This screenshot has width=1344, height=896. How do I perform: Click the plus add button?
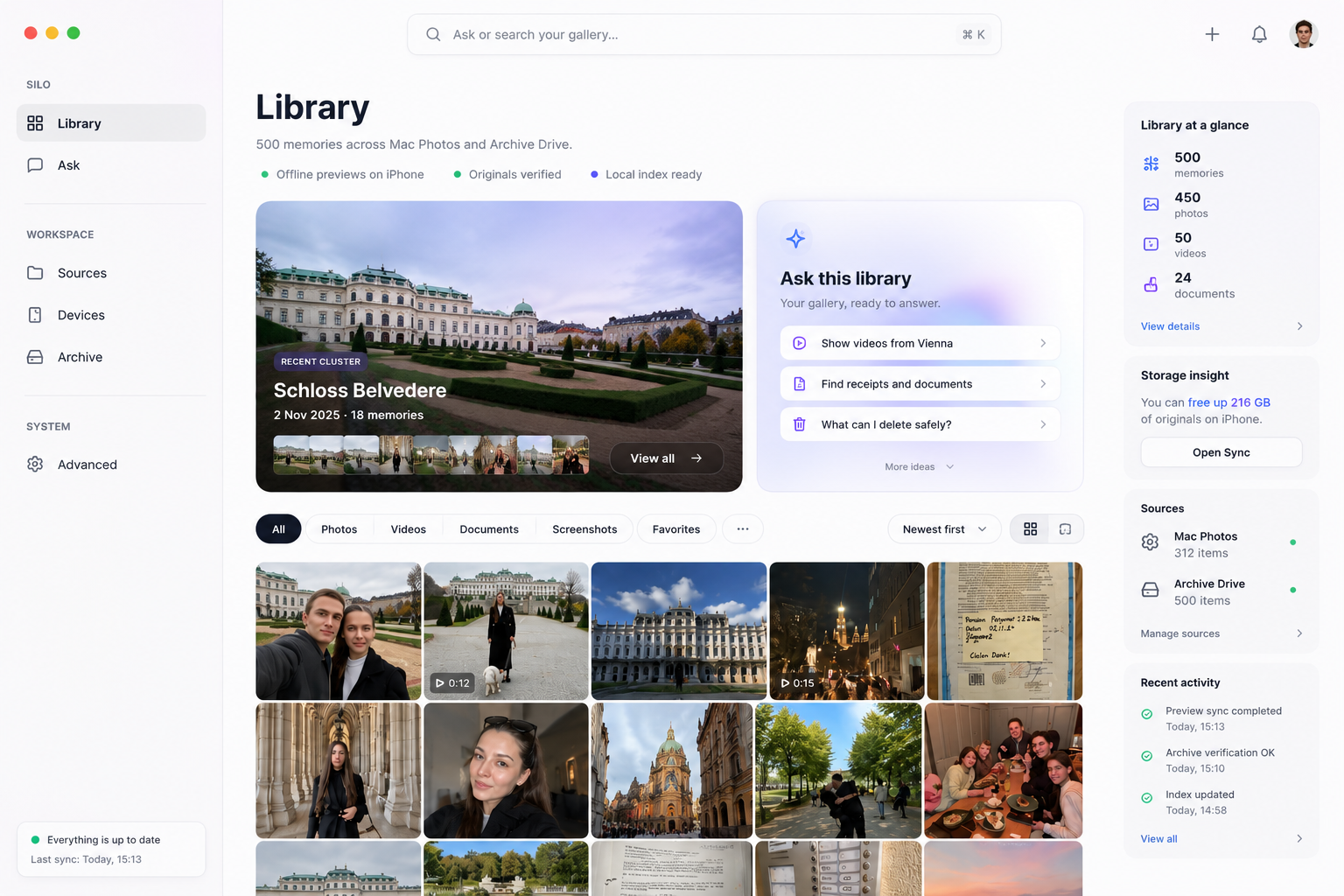pyautogui.click(x=1212, y=34)
